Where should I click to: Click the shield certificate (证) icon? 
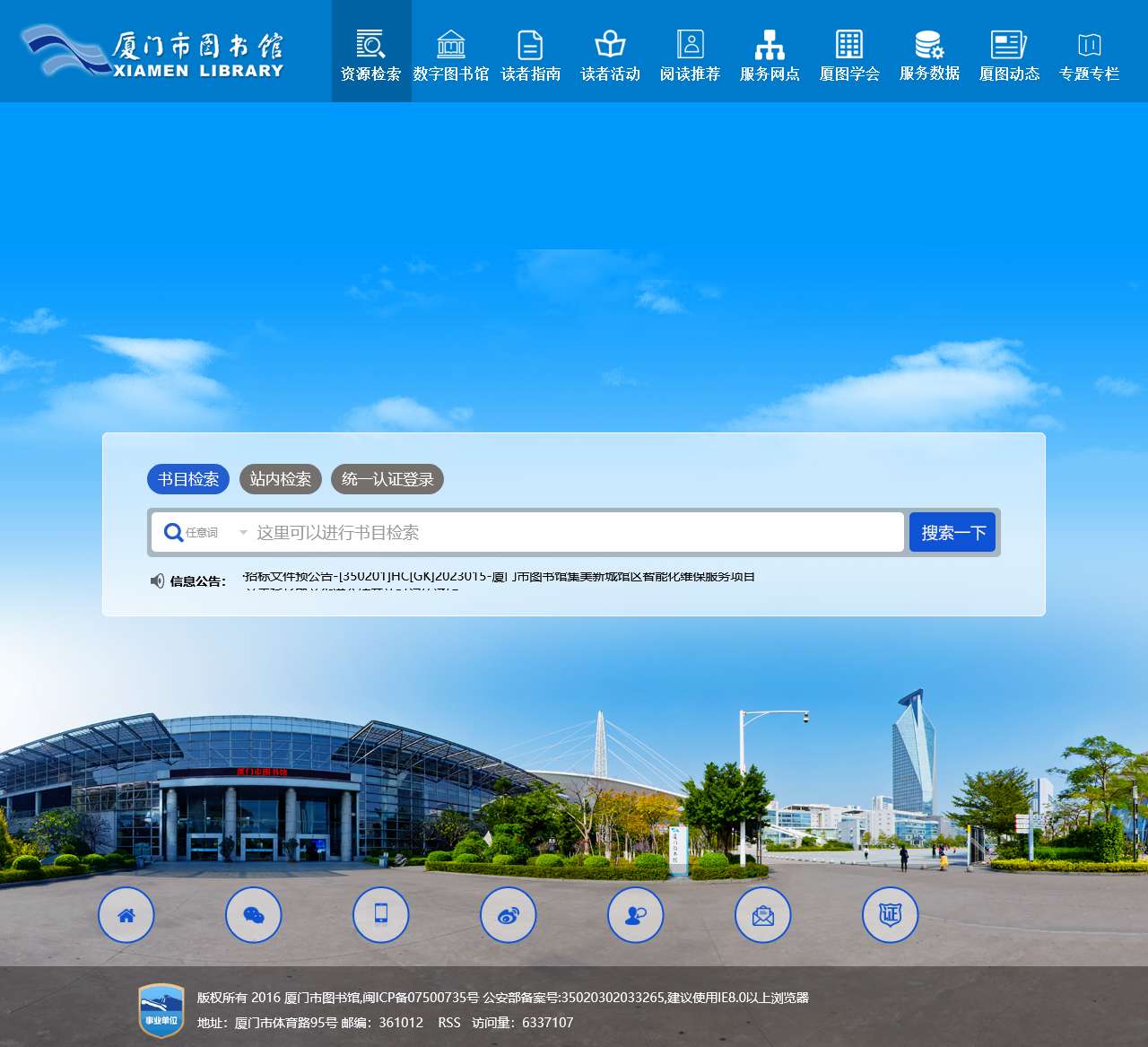click(891, 915)
